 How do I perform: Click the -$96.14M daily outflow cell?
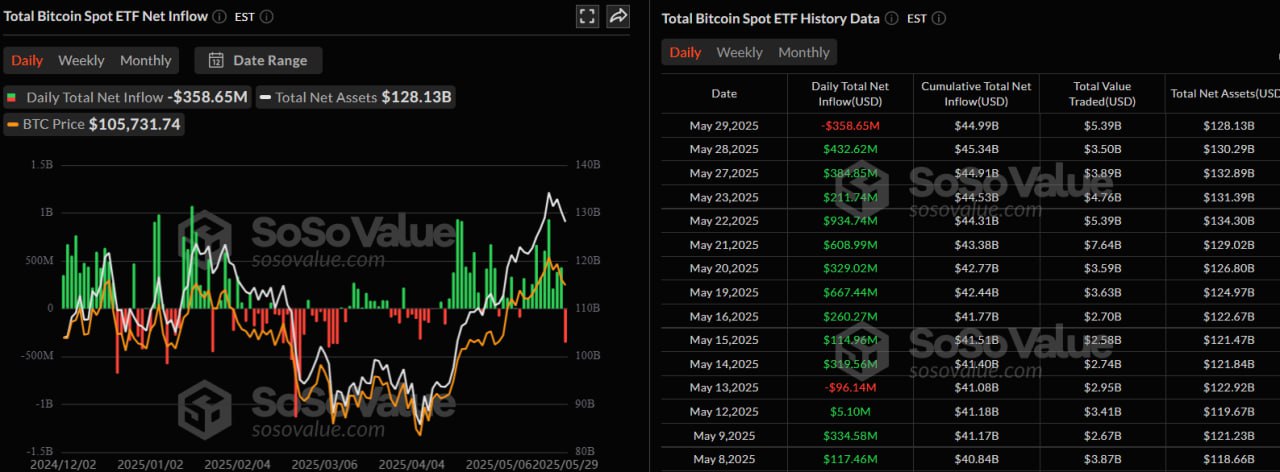pos(850,387)
